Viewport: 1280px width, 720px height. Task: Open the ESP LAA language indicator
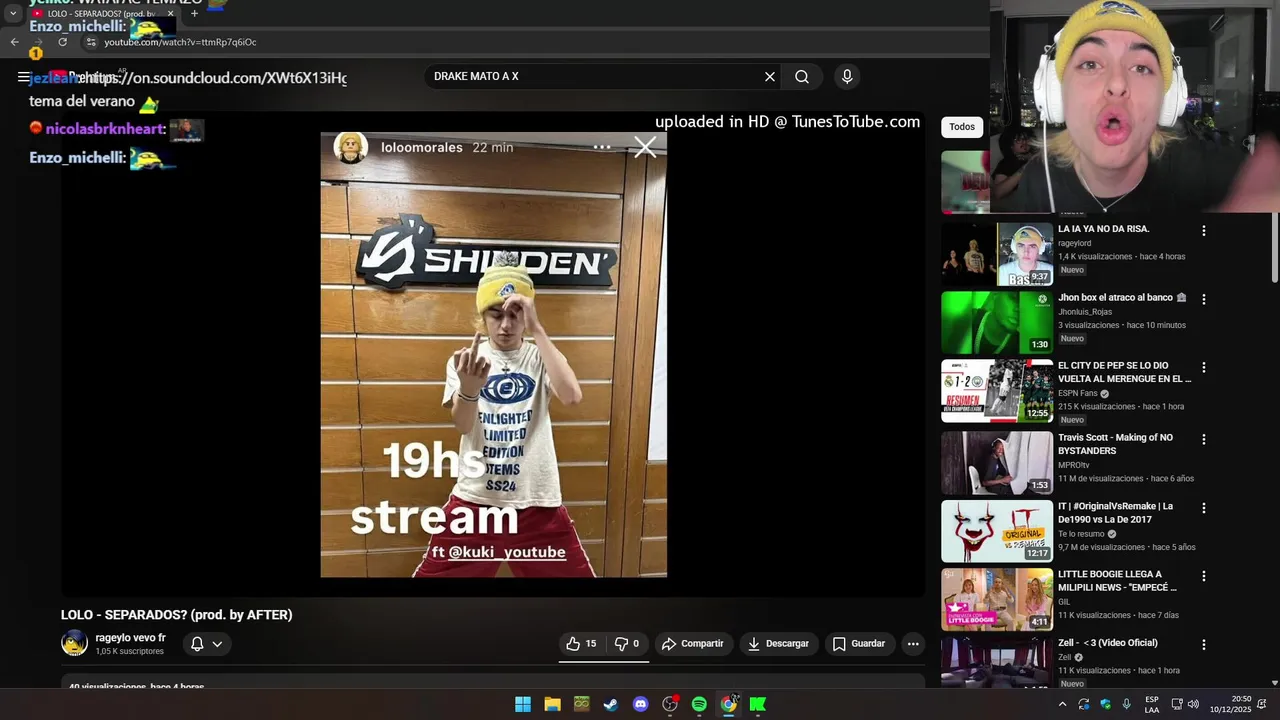(1152, 704)
